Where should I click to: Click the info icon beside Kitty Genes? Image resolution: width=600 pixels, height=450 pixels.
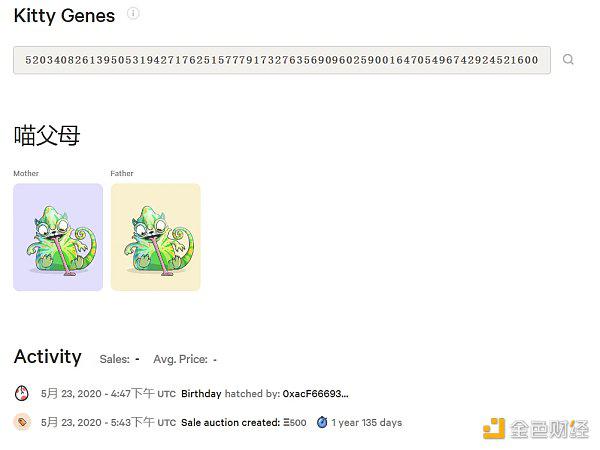tap(133, 14)
